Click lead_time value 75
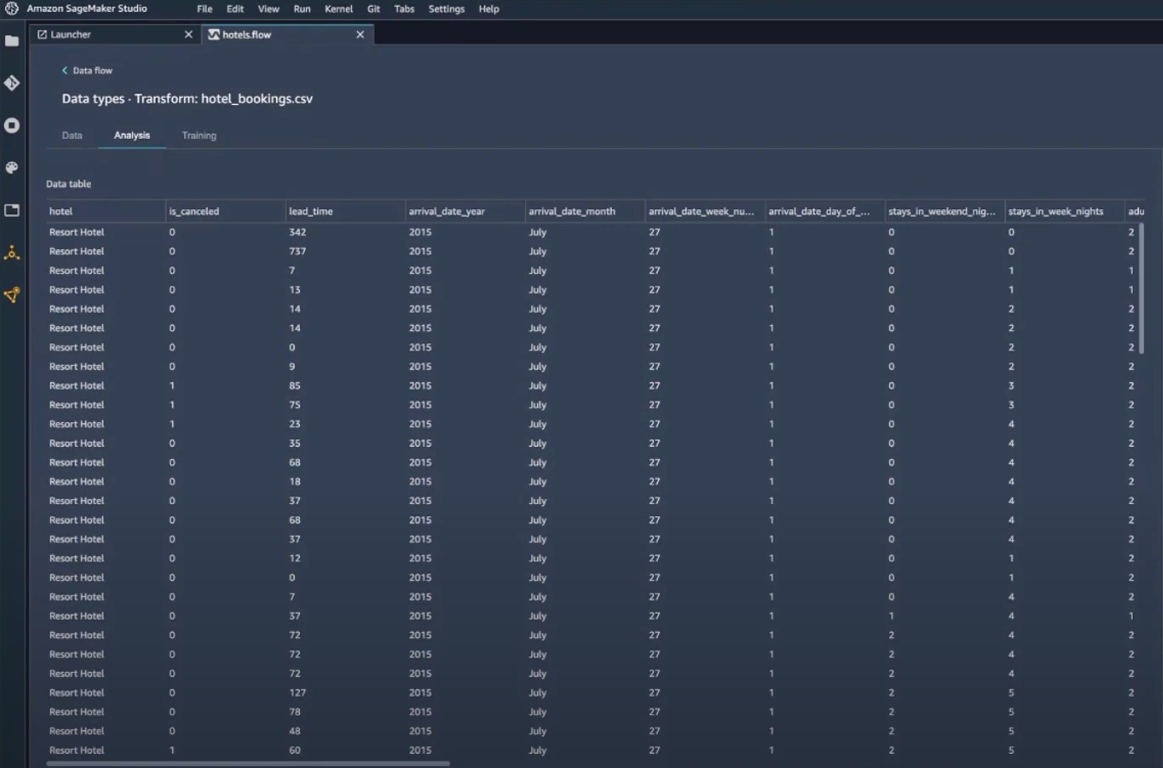1163x768 pixels. coord(294,405)
